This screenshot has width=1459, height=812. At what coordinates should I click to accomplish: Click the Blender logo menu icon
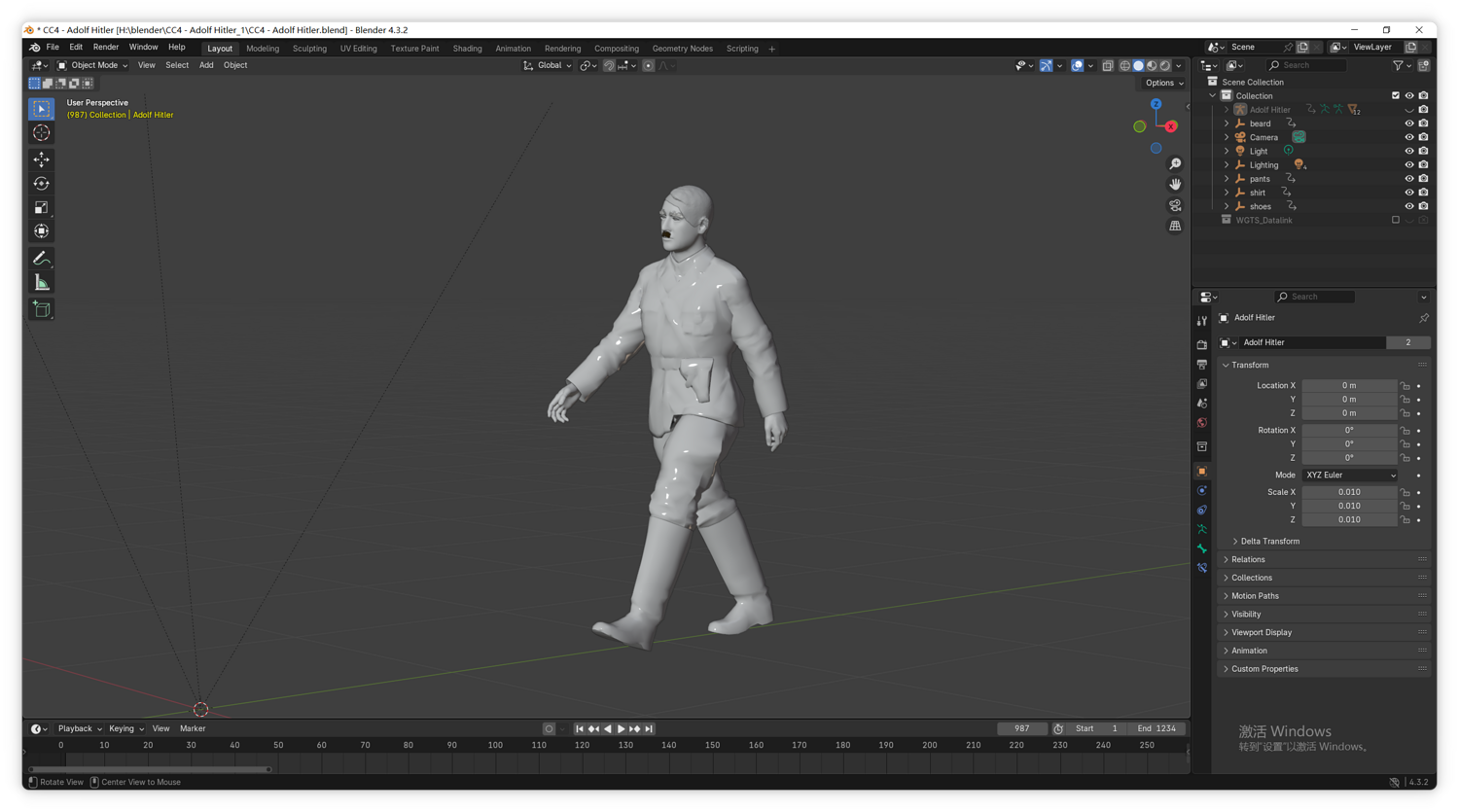(35, 48)
